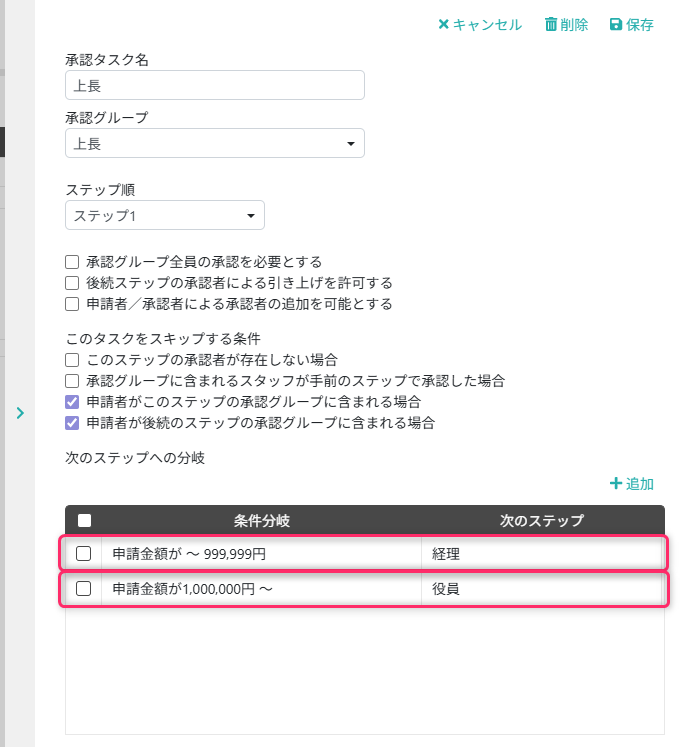Click the trash Delete (削除) icon
The width and height of the screenshot is (693, 747).
(x=550, y=25)
